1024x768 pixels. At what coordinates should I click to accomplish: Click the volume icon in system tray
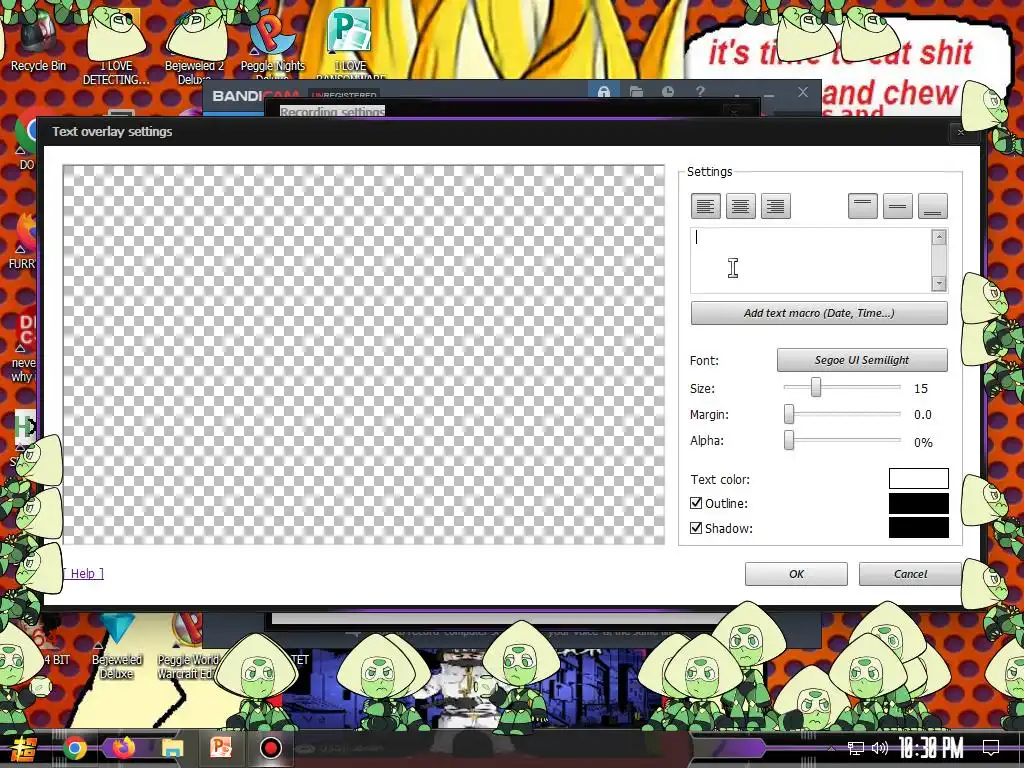point(880,748)
